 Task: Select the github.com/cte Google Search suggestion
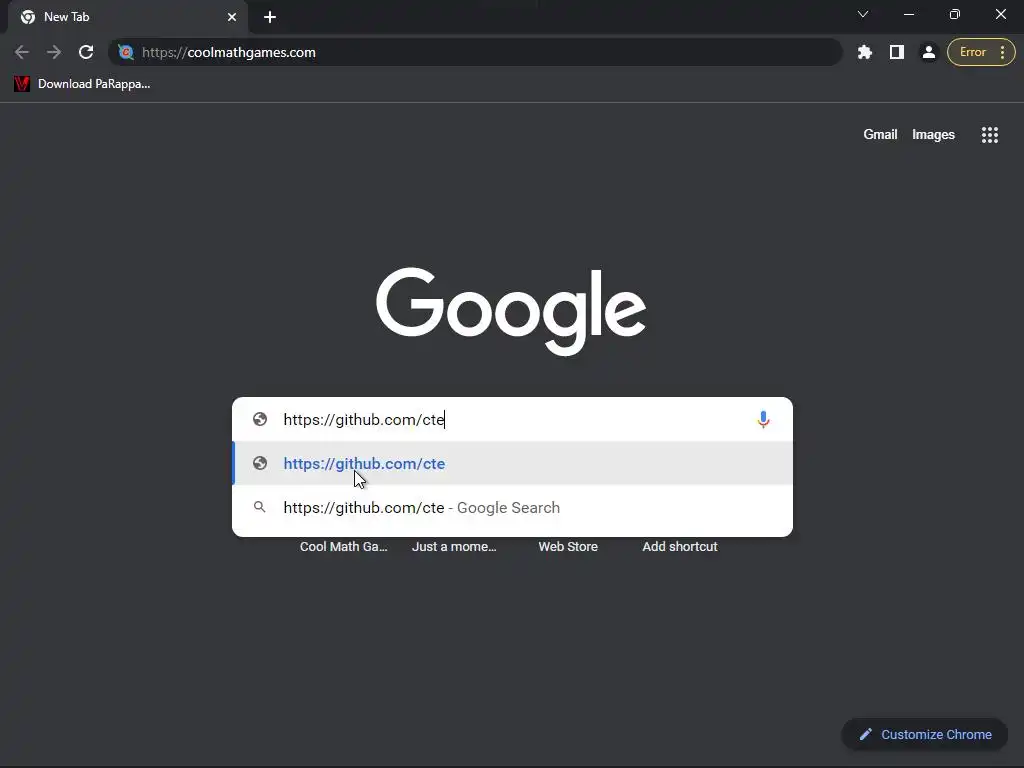513,507
